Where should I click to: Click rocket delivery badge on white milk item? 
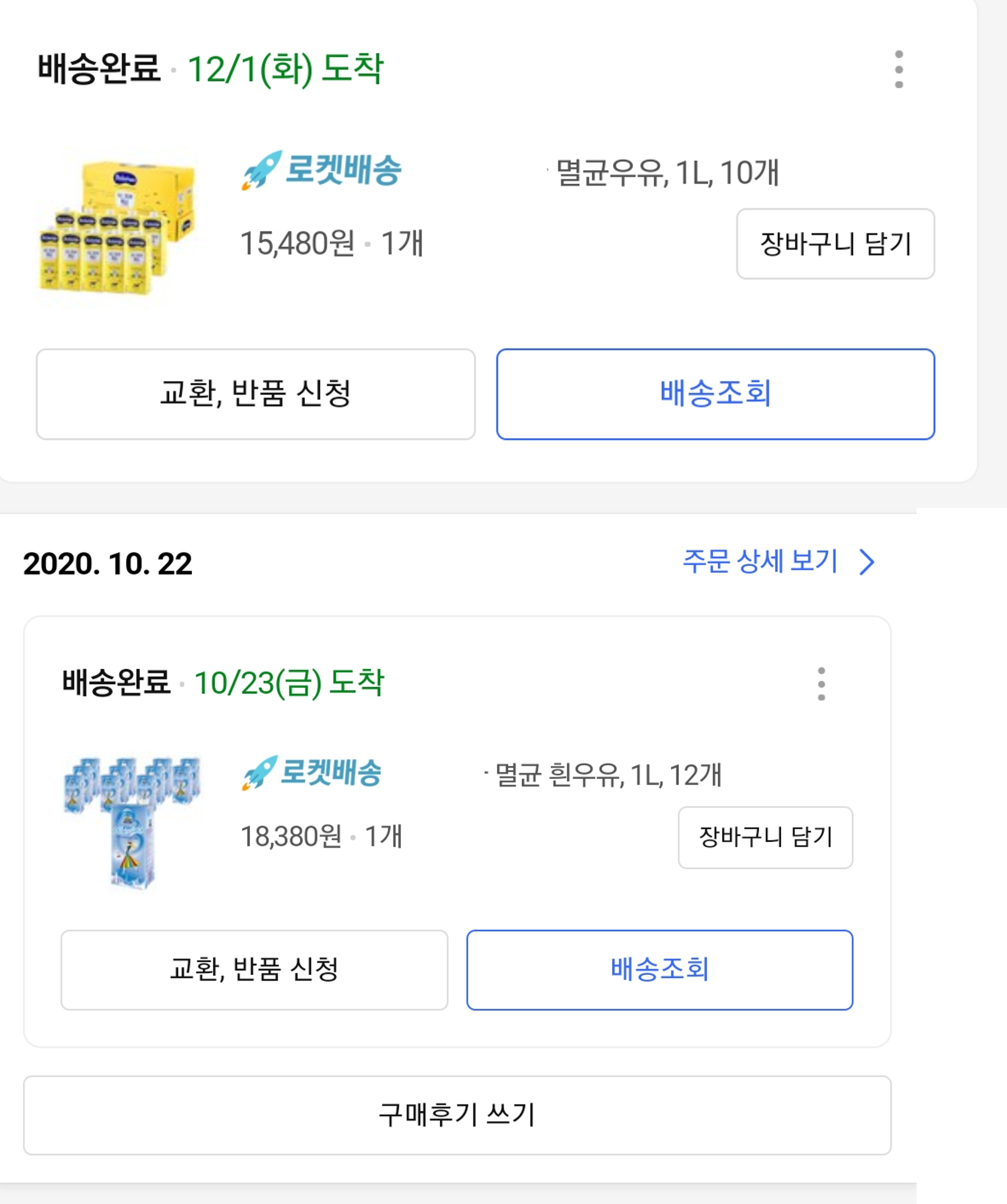[312, 773]
